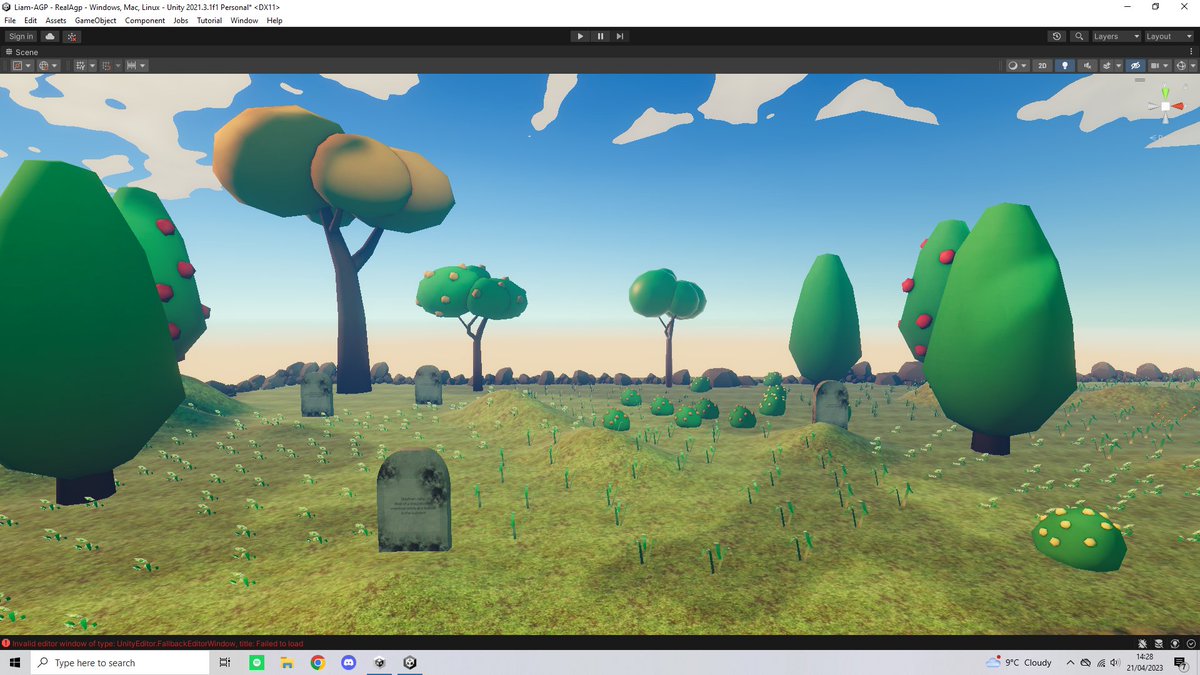Expand grid visibility dropdown arrow
The image size is (1200, 675).
pos(93,66)
